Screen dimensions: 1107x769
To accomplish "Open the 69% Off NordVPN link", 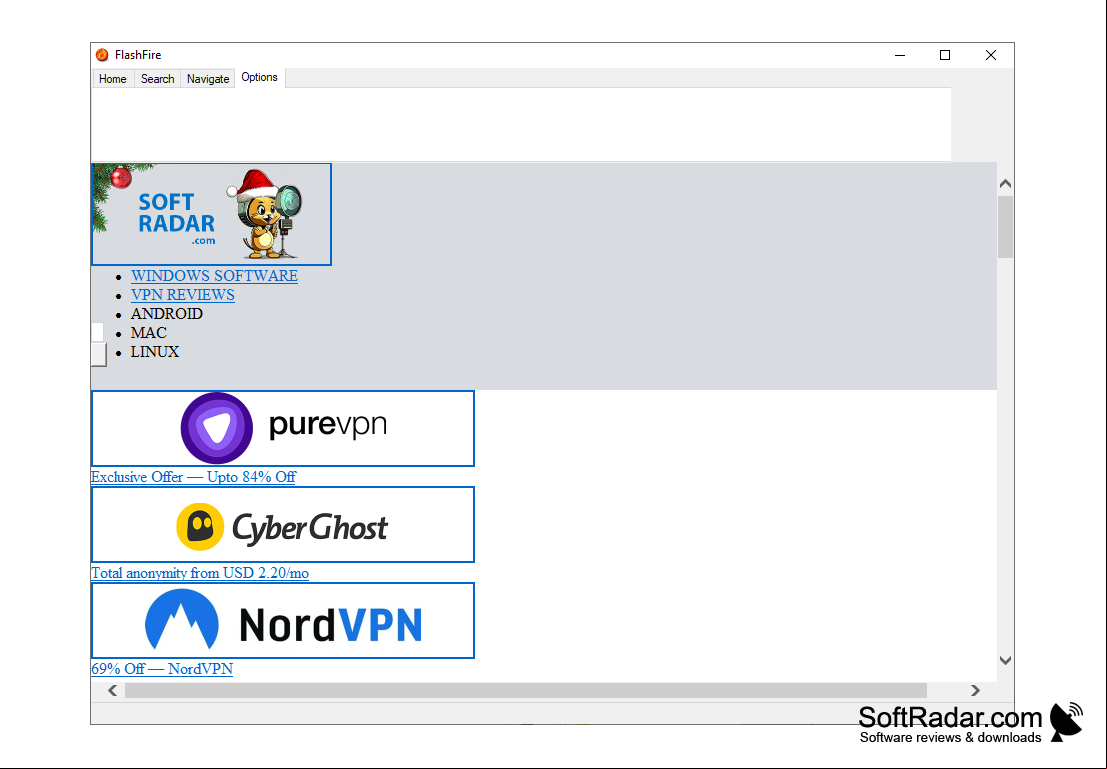I will click(162, 669).
